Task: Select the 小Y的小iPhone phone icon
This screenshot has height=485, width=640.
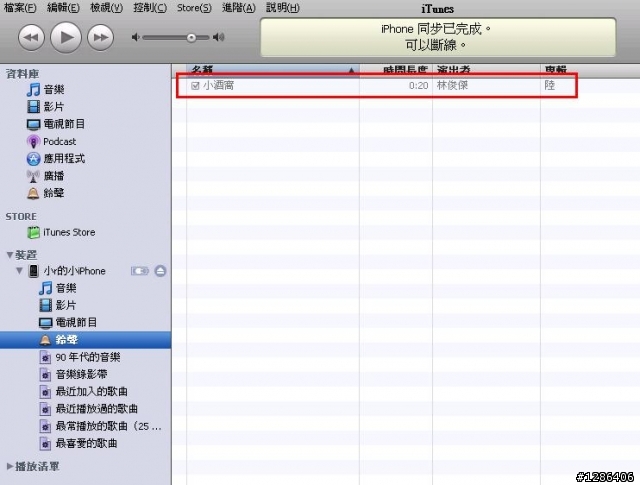Action: pyautogui.click(x=33, y=271)
